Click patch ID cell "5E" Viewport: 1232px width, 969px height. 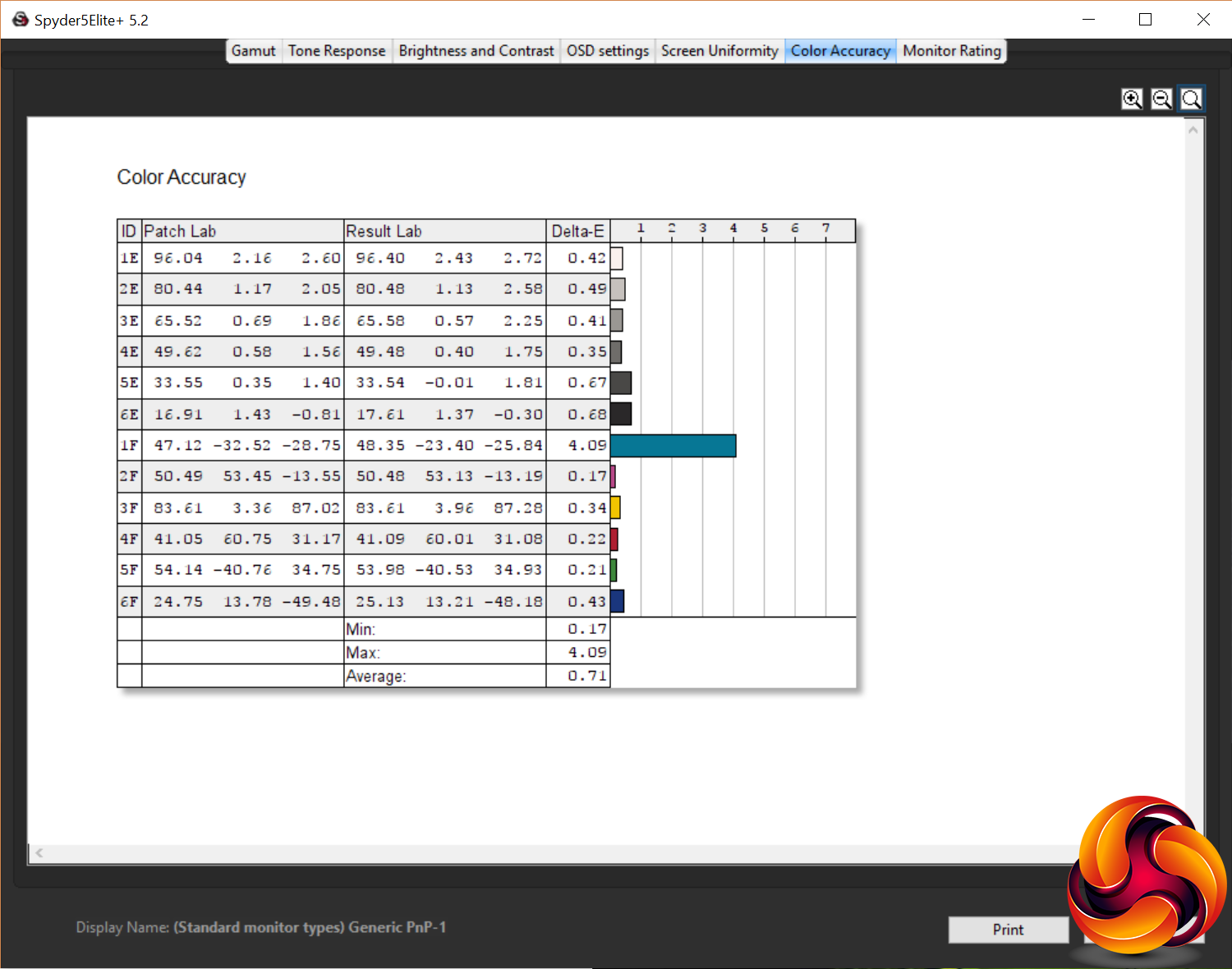point(130,383)
